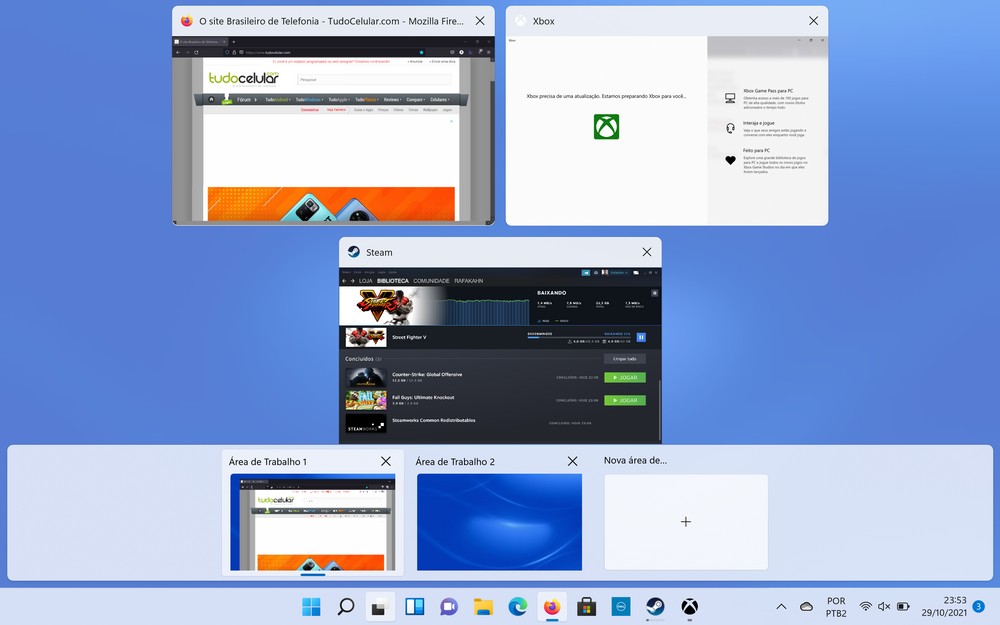Viewport: 1000px width, 625px height.
Task: Click the Xbox icon in the taskbar
Action: click(689, 606)
